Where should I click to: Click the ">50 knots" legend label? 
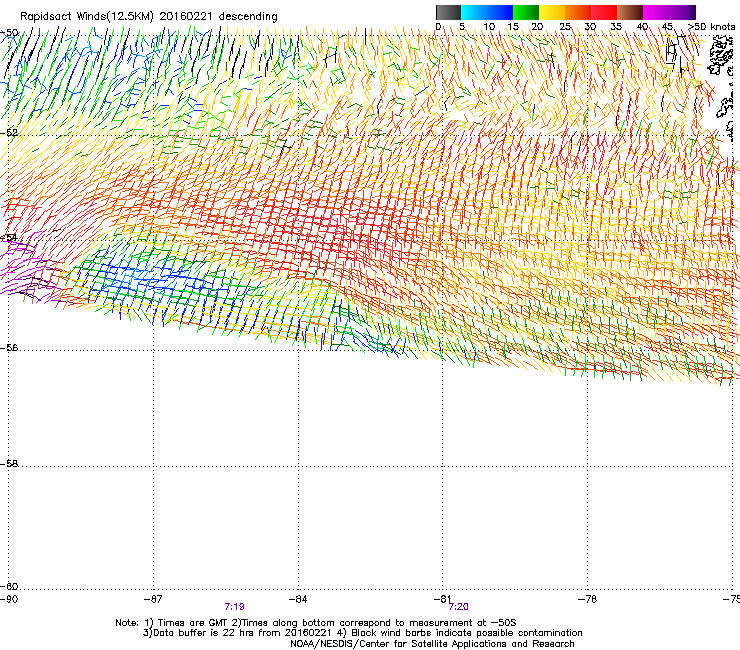[711, 27]
